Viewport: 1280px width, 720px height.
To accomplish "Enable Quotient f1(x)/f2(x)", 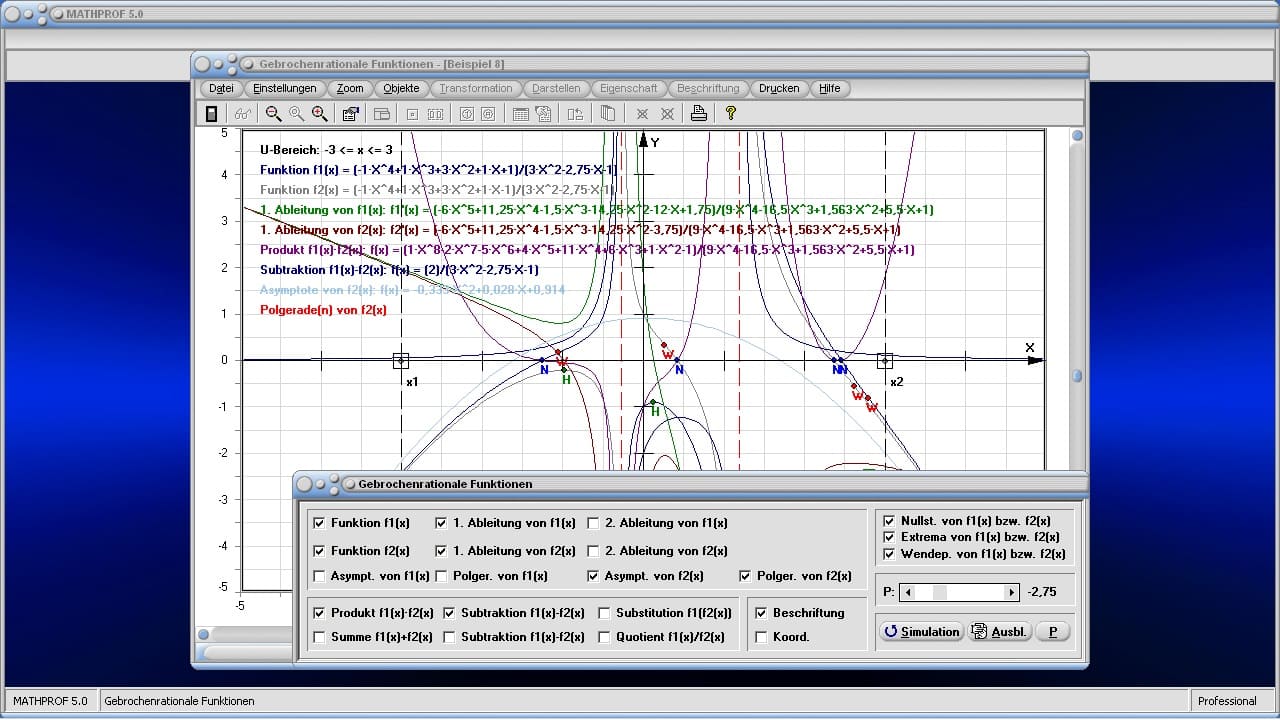I will [605, 637].
